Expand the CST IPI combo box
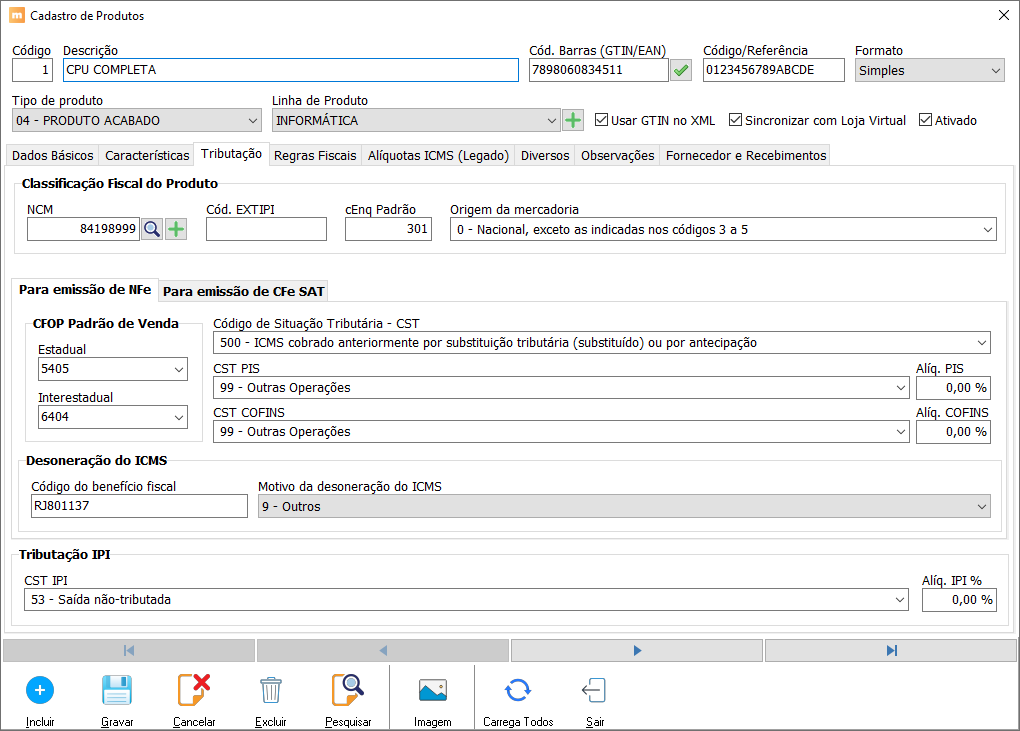Viewport: 1020px width, 731px height. point(898,600)
